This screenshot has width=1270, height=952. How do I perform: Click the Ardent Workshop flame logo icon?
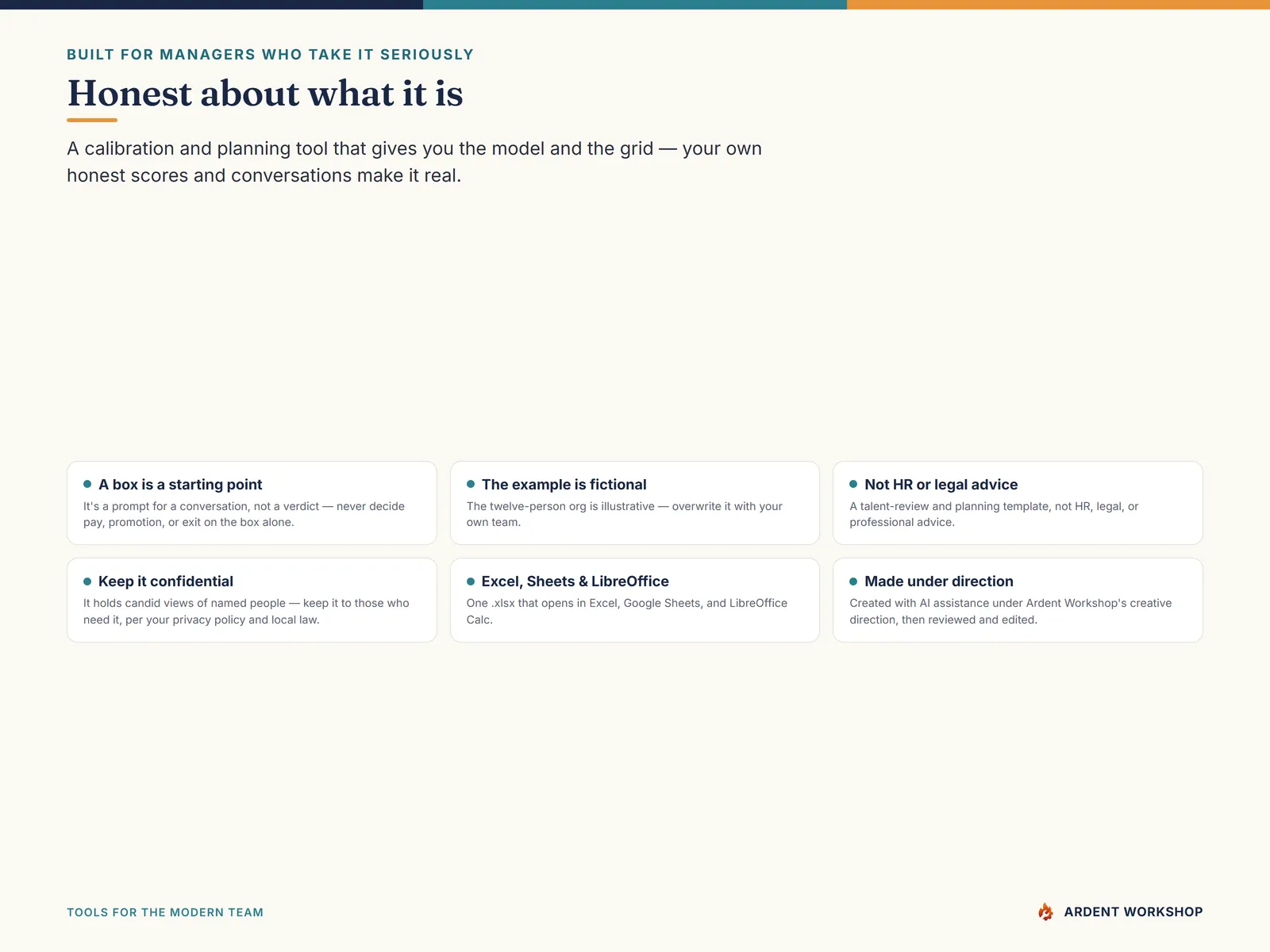click(x=1046, y=912)
